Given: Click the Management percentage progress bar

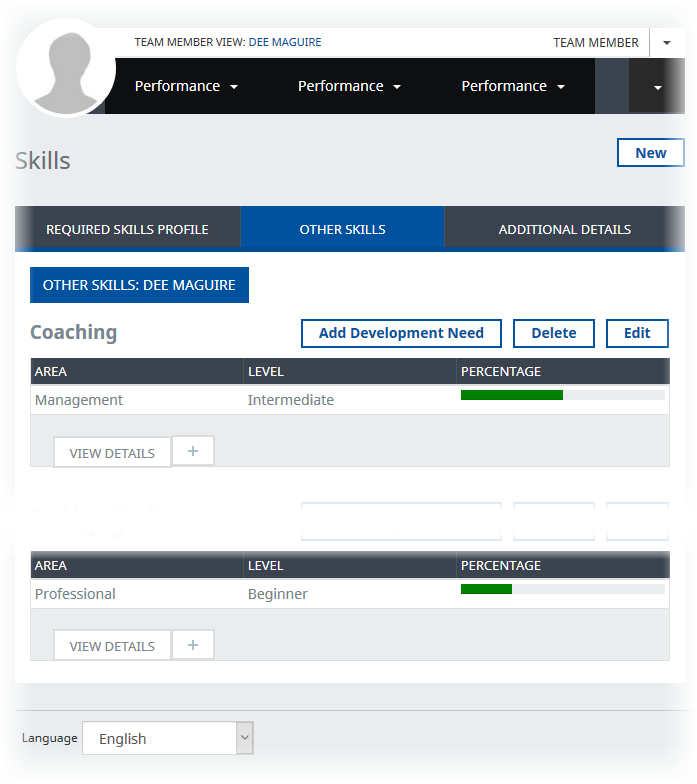Looking at the screenshot, I should pyautogui.click(x=562, y=396).
